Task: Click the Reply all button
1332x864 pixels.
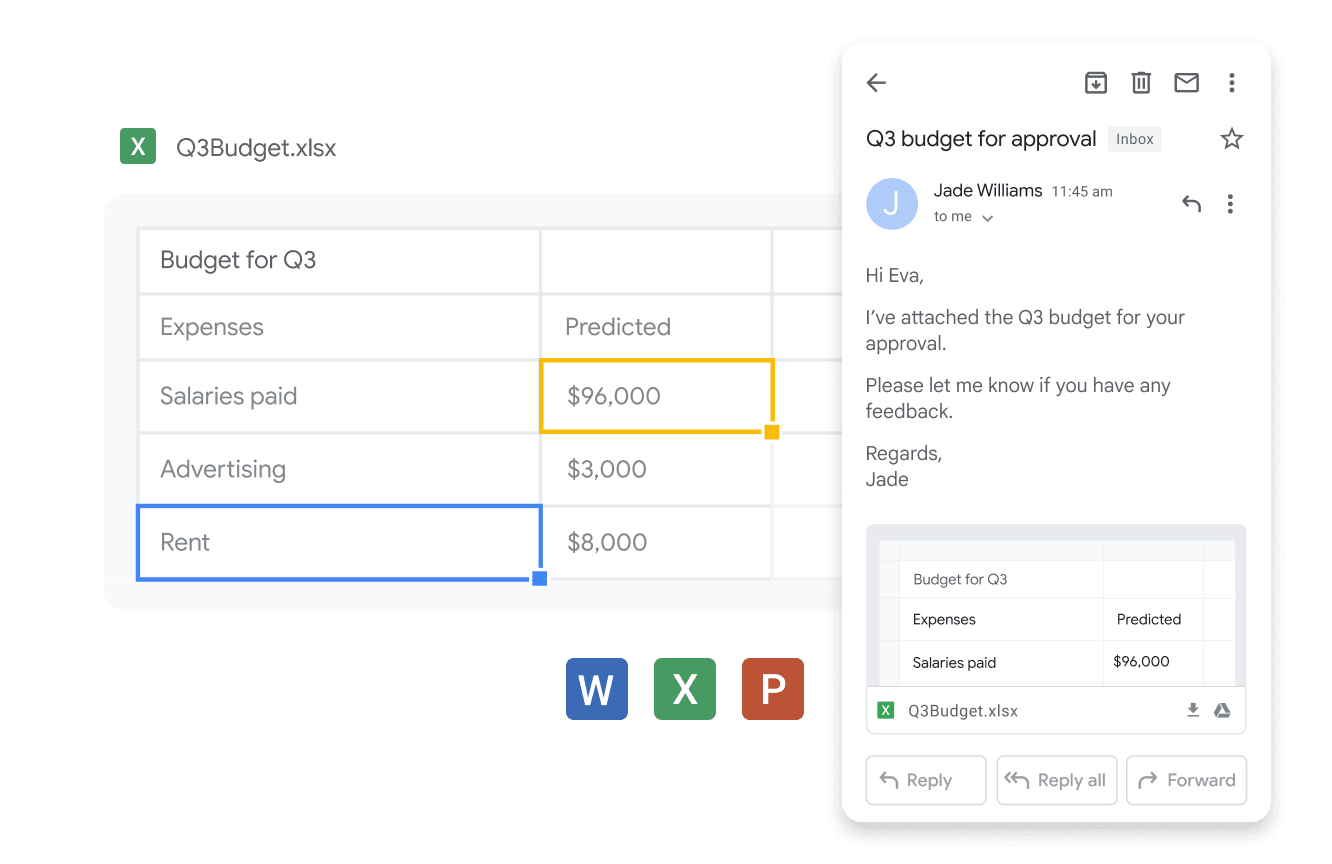Action: click(x=1056, y=780)
